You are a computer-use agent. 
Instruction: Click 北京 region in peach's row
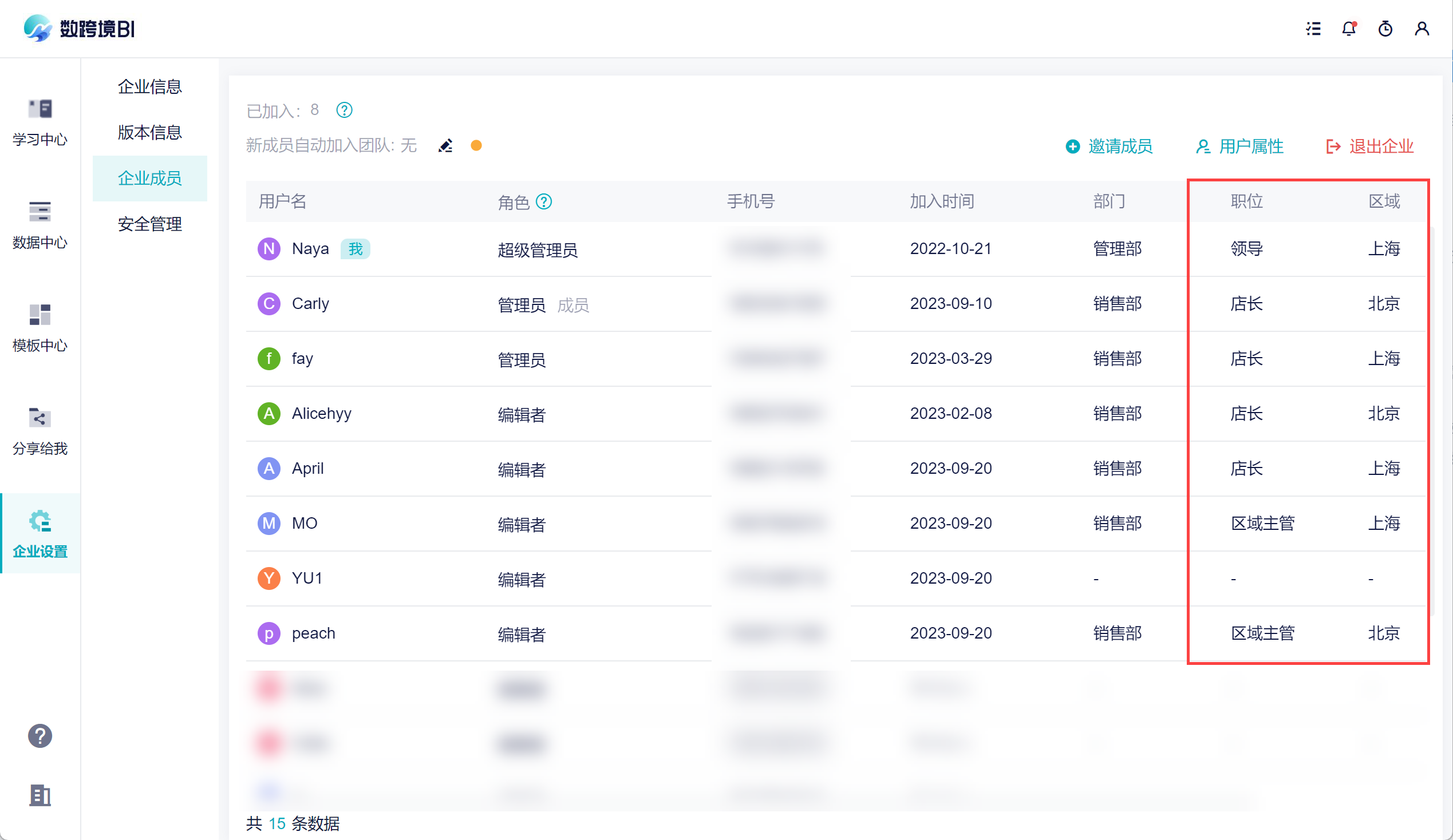click(x=1384, y=633)
